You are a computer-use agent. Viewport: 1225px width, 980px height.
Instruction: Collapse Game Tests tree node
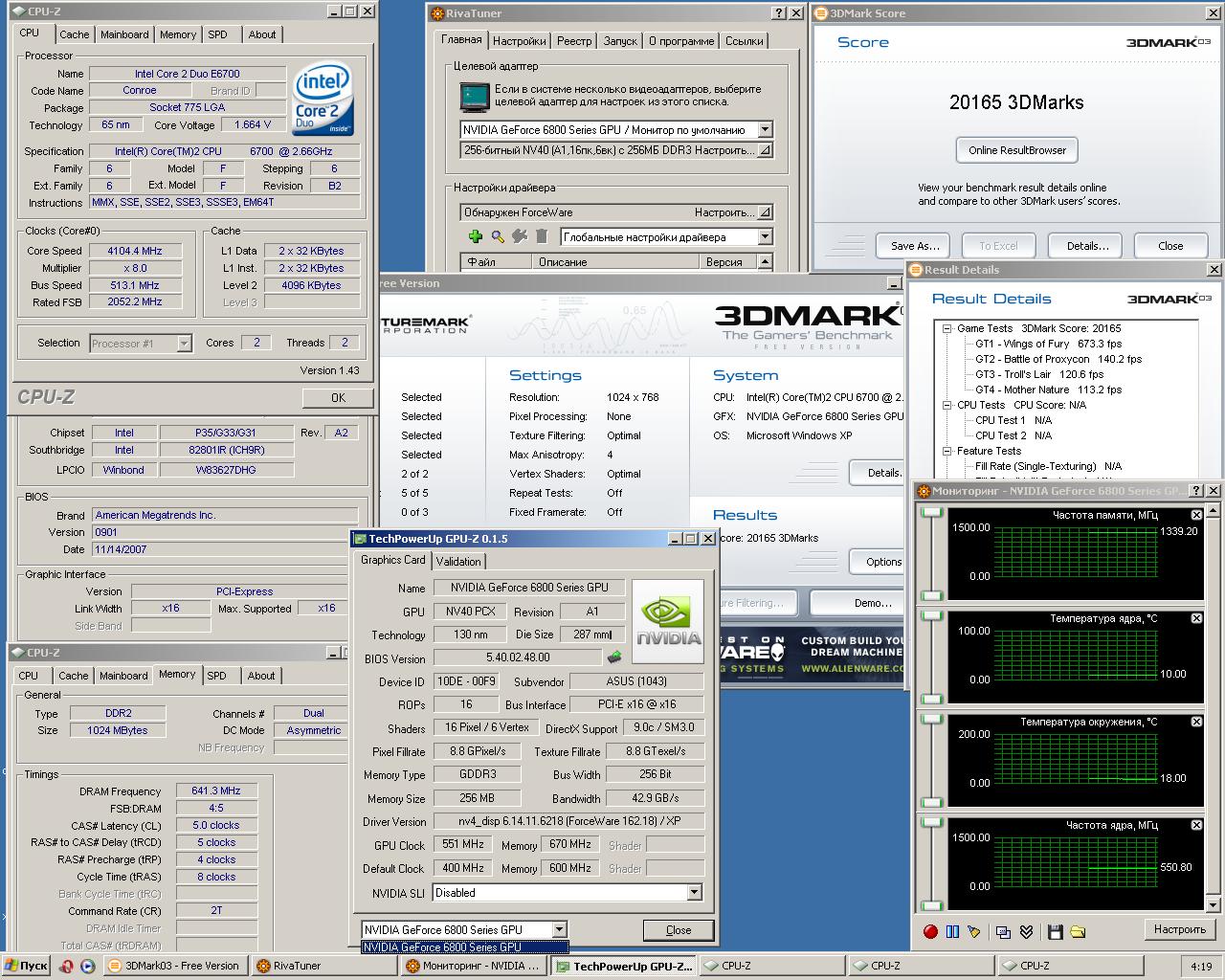947,328
